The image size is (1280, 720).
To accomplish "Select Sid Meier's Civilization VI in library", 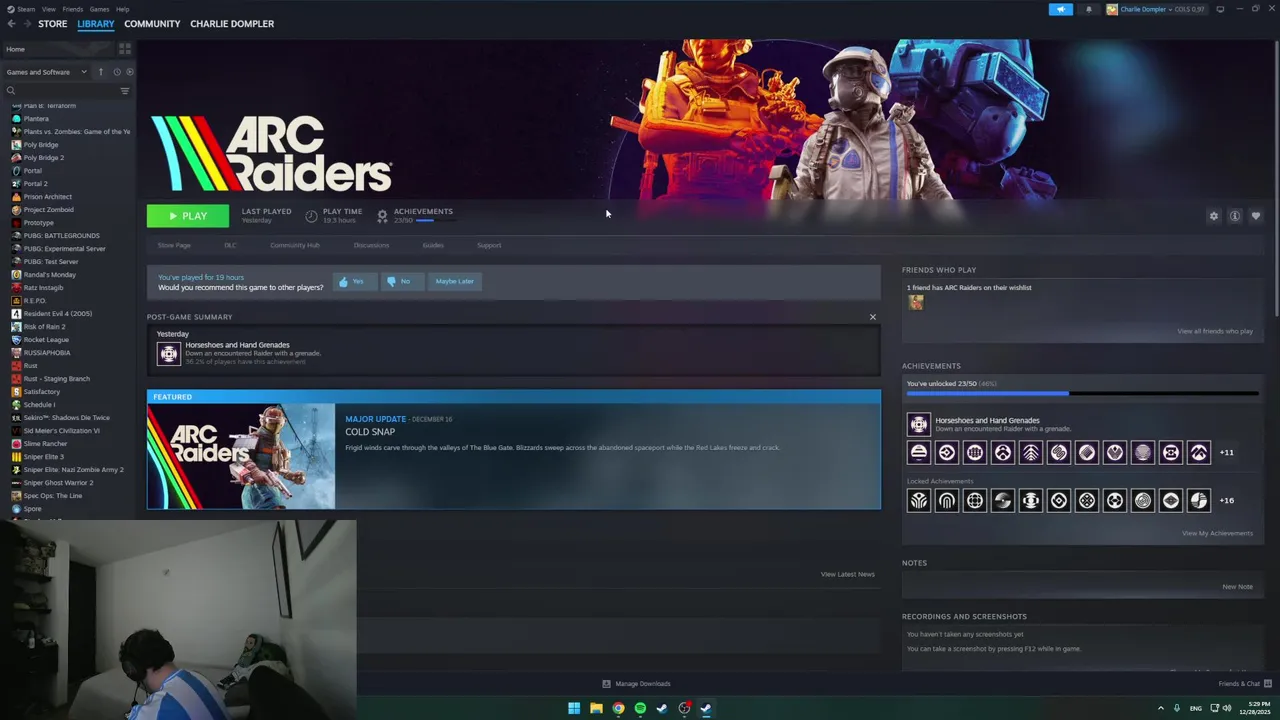I will 61,431.
